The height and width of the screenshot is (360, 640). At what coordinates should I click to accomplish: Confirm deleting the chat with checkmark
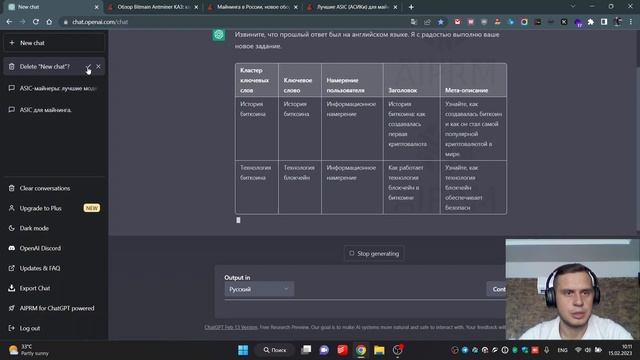89,67
